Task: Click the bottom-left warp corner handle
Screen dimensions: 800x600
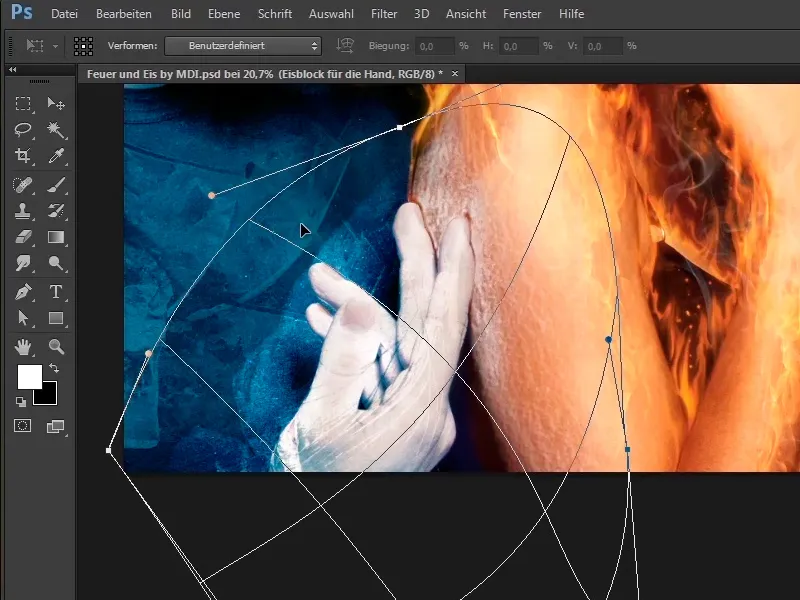Action: [x=108, y=450]
